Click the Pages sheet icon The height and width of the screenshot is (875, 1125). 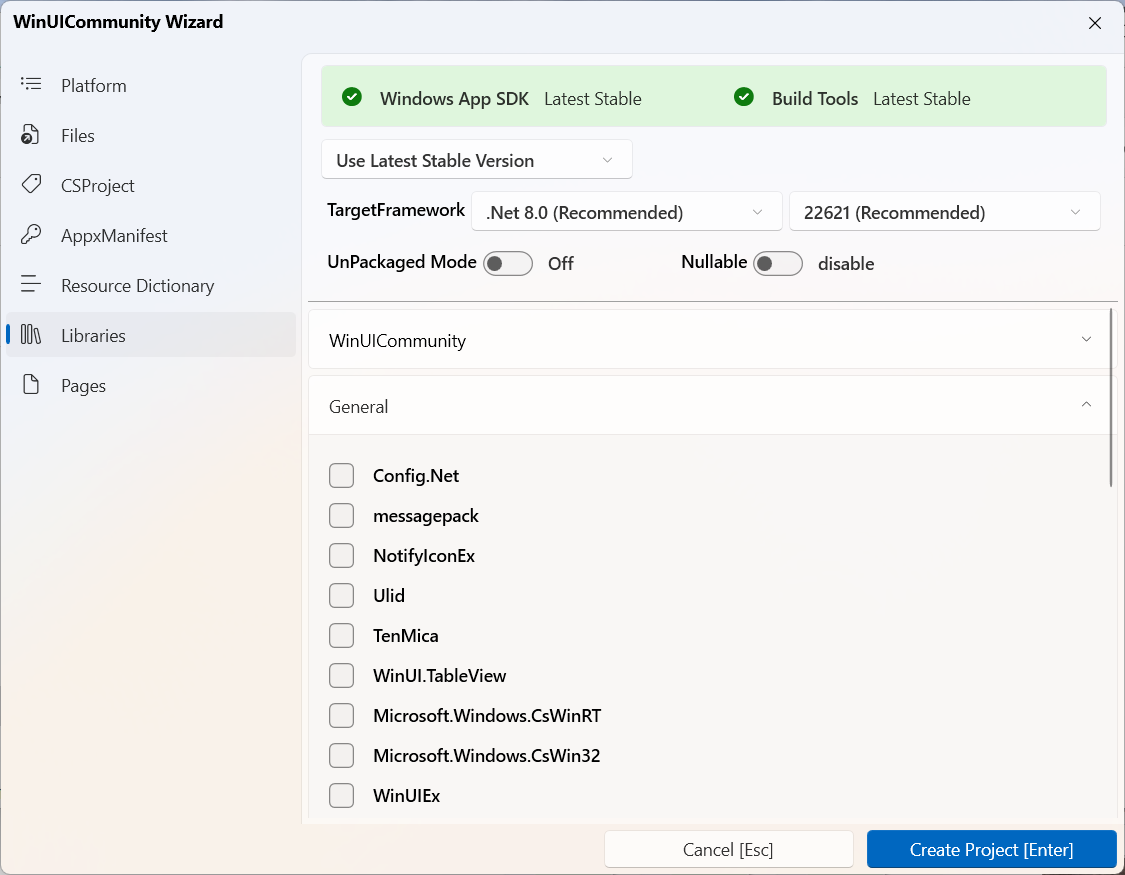tap(31, 385)
